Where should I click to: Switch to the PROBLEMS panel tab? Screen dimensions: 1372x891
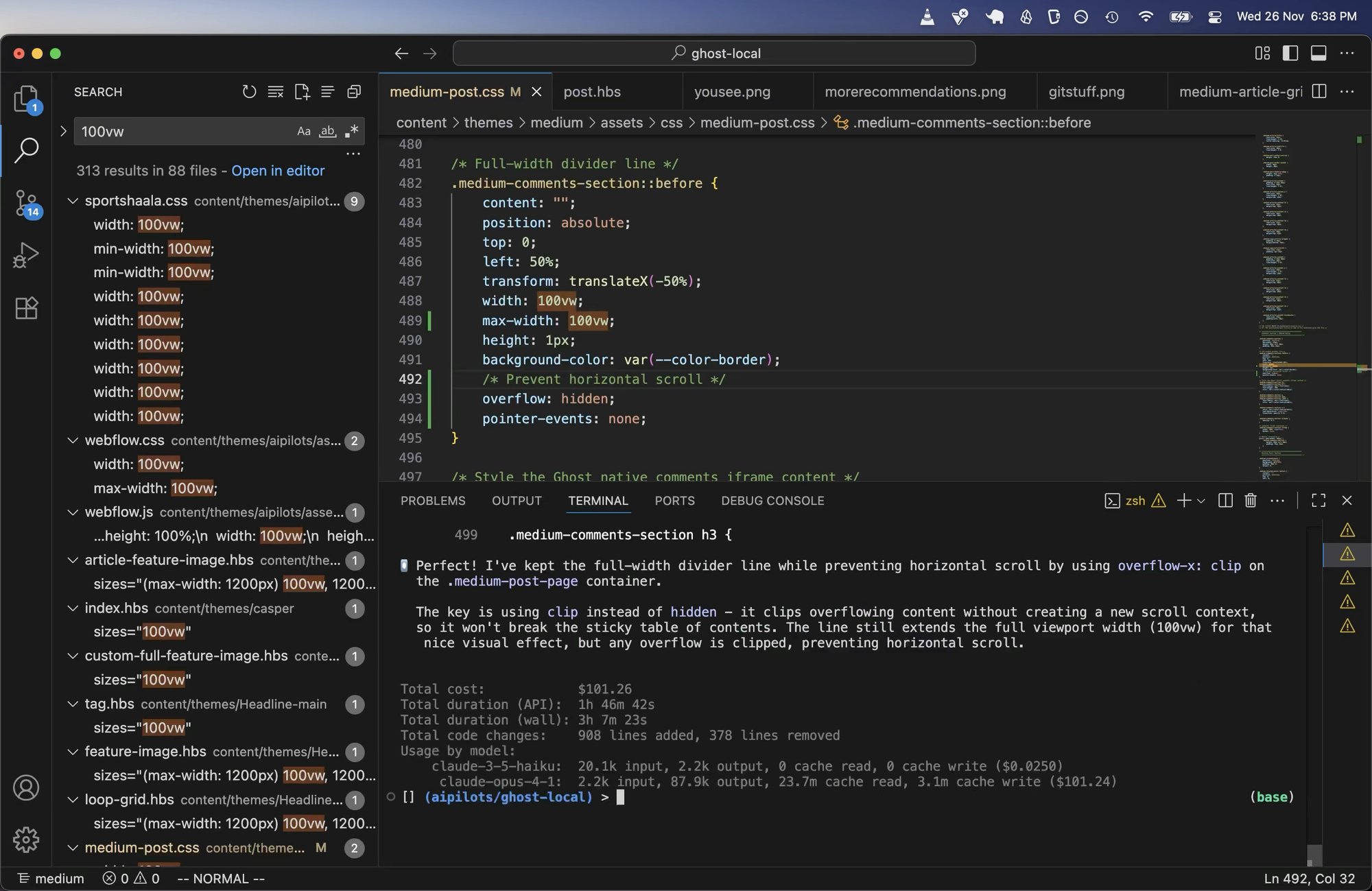point(432,501)
